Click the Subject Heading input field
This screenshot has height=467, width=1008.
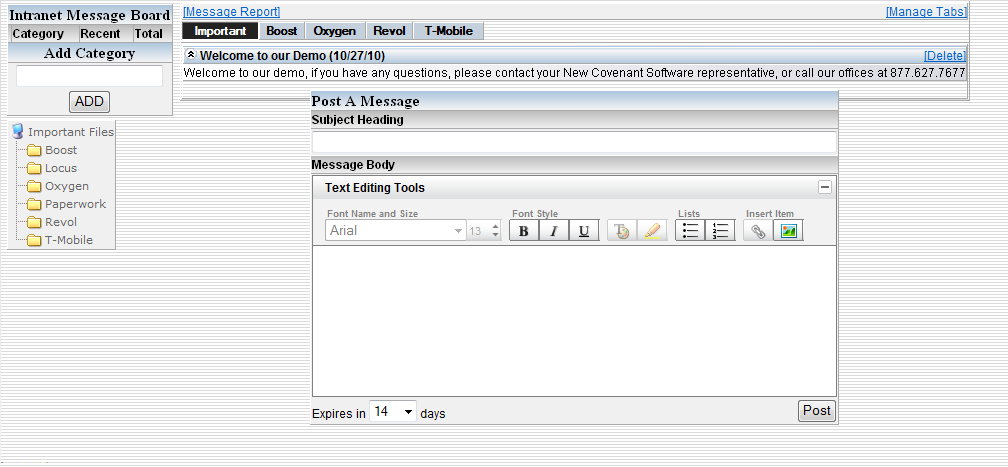point(574,142)
